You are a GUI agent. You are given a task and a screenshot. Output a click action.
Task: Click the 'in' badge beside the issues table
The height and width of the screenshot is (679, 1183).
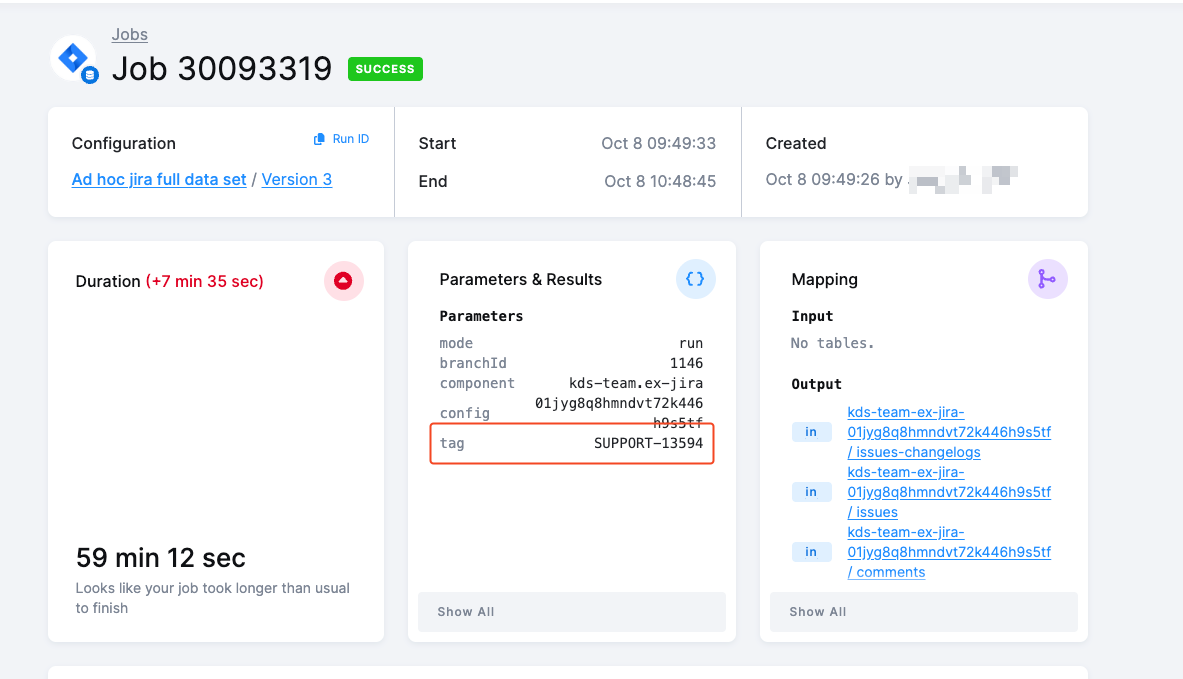coord(811,492)
